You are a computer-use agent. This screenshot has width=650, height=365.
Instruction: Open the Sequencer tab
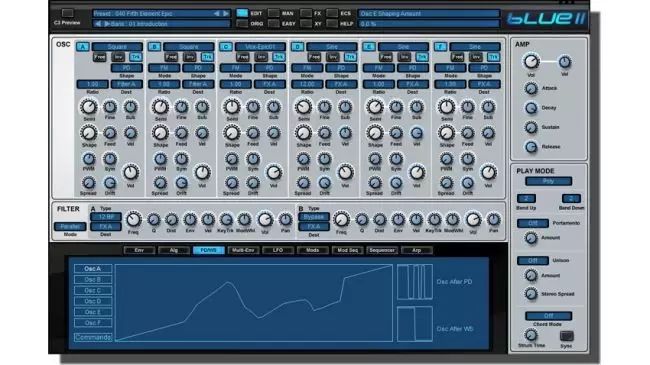click(382, 250)
